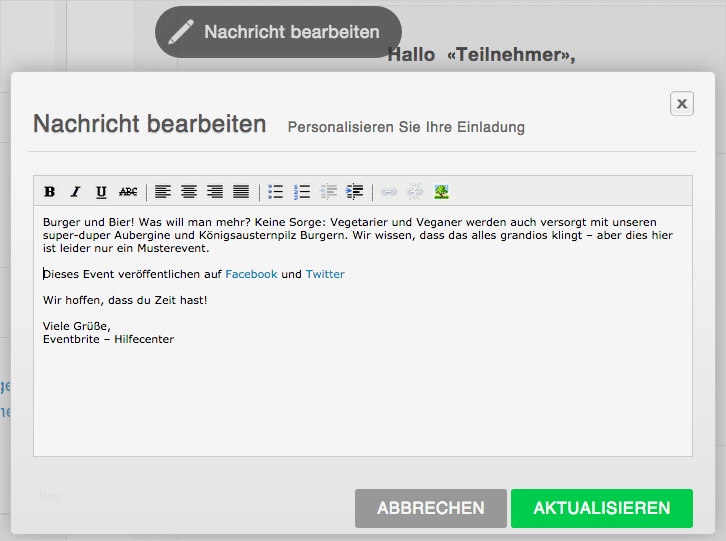726x541 pixels.
Task: Click the 'Hallo «Teilnehmer»,' greeting text
Action: (482, 55)
